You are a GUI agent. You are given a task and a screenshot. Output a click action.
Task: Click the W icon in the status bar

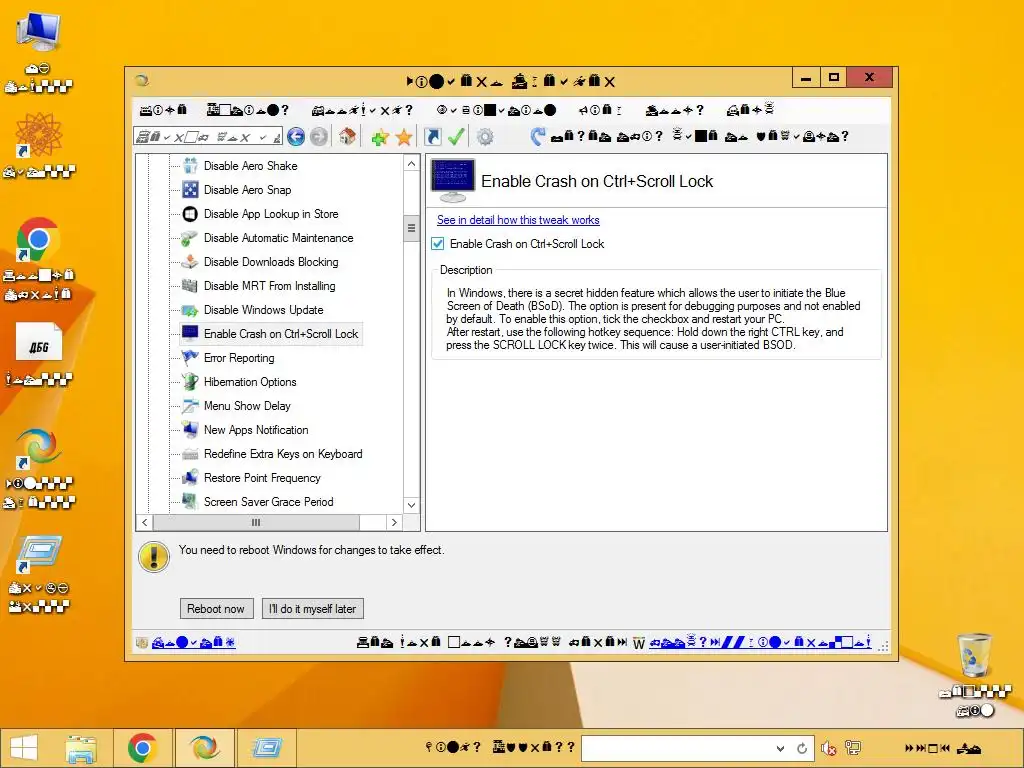639,643
